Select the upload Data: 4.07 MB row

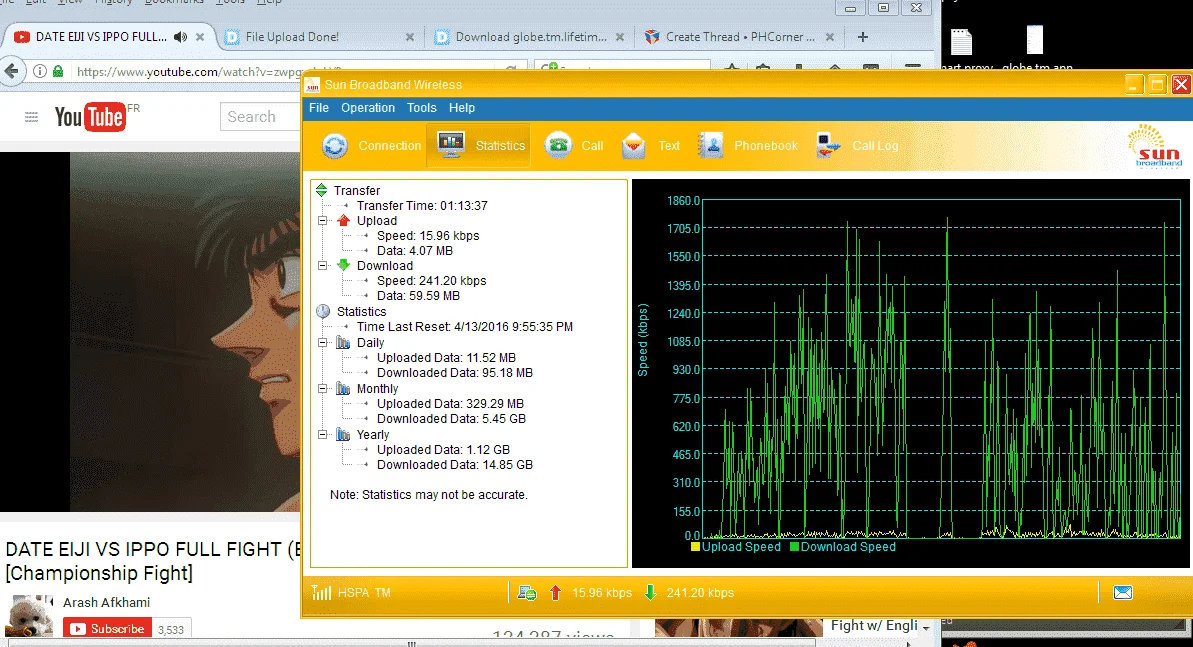click(x=415, y=250)
